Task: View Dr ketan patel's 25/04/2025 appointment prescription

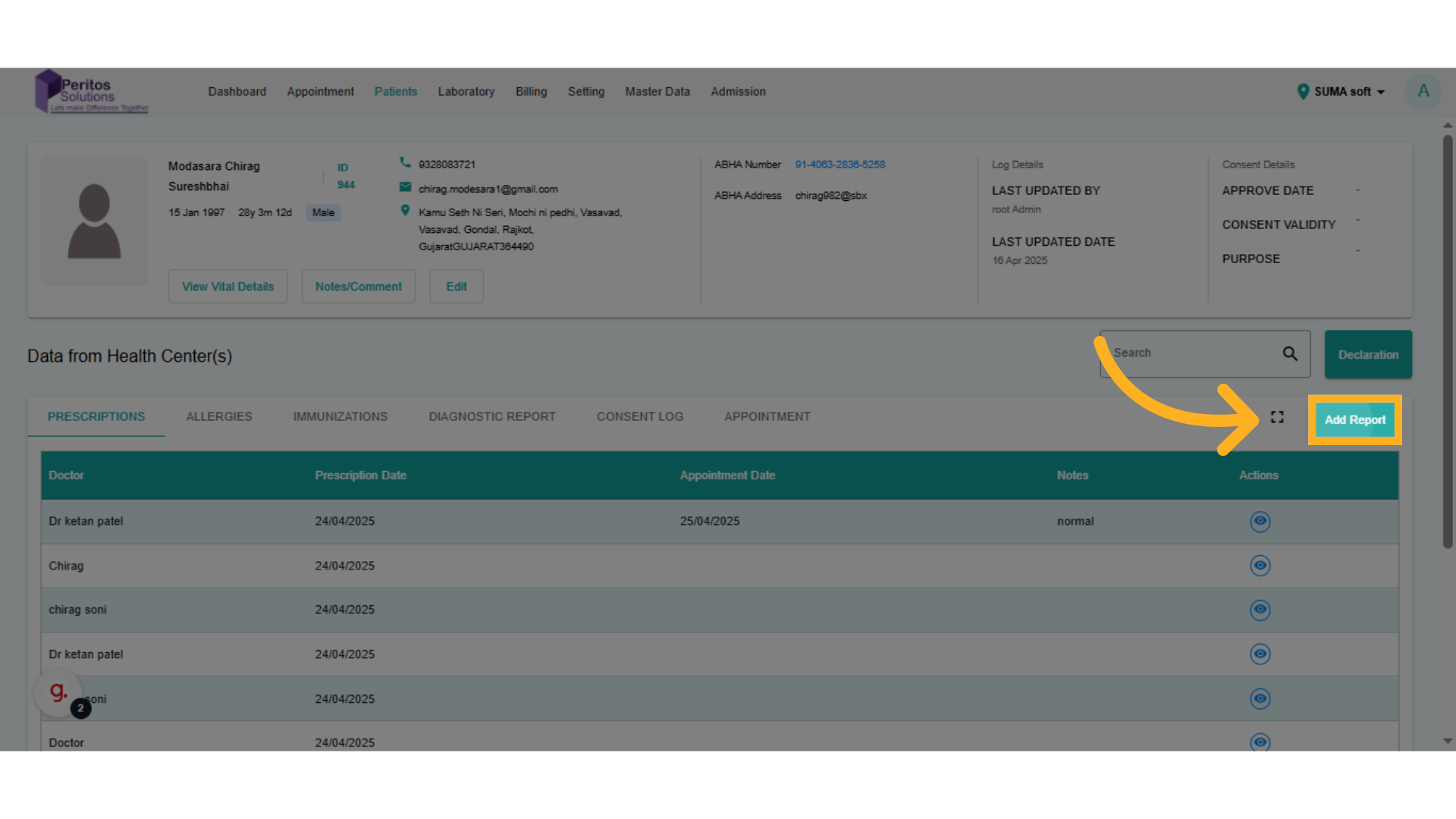Action: tap(1260, 521)
